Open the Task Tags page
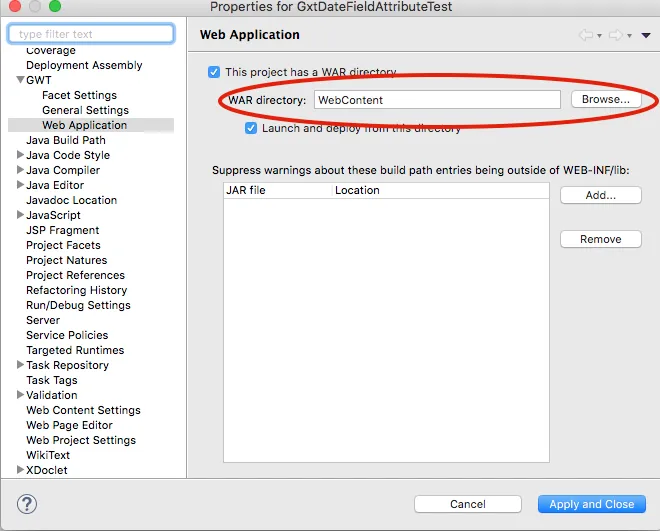Image resolution: width=660 pixels, height=531 pixels. pyautogui.click(x=52, y=380)
